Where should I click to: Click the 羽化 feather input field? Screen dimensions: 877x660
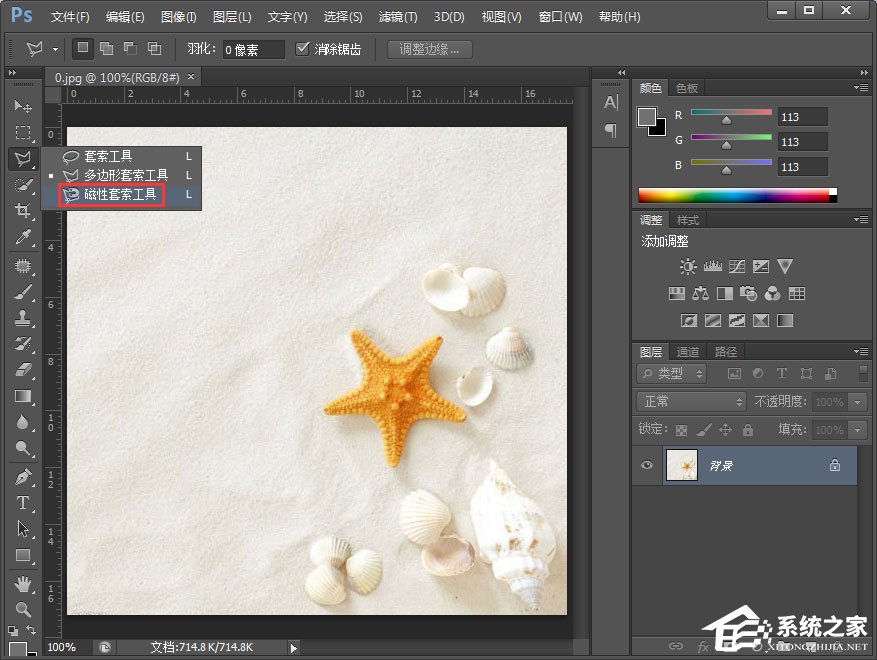coord(253,49)
